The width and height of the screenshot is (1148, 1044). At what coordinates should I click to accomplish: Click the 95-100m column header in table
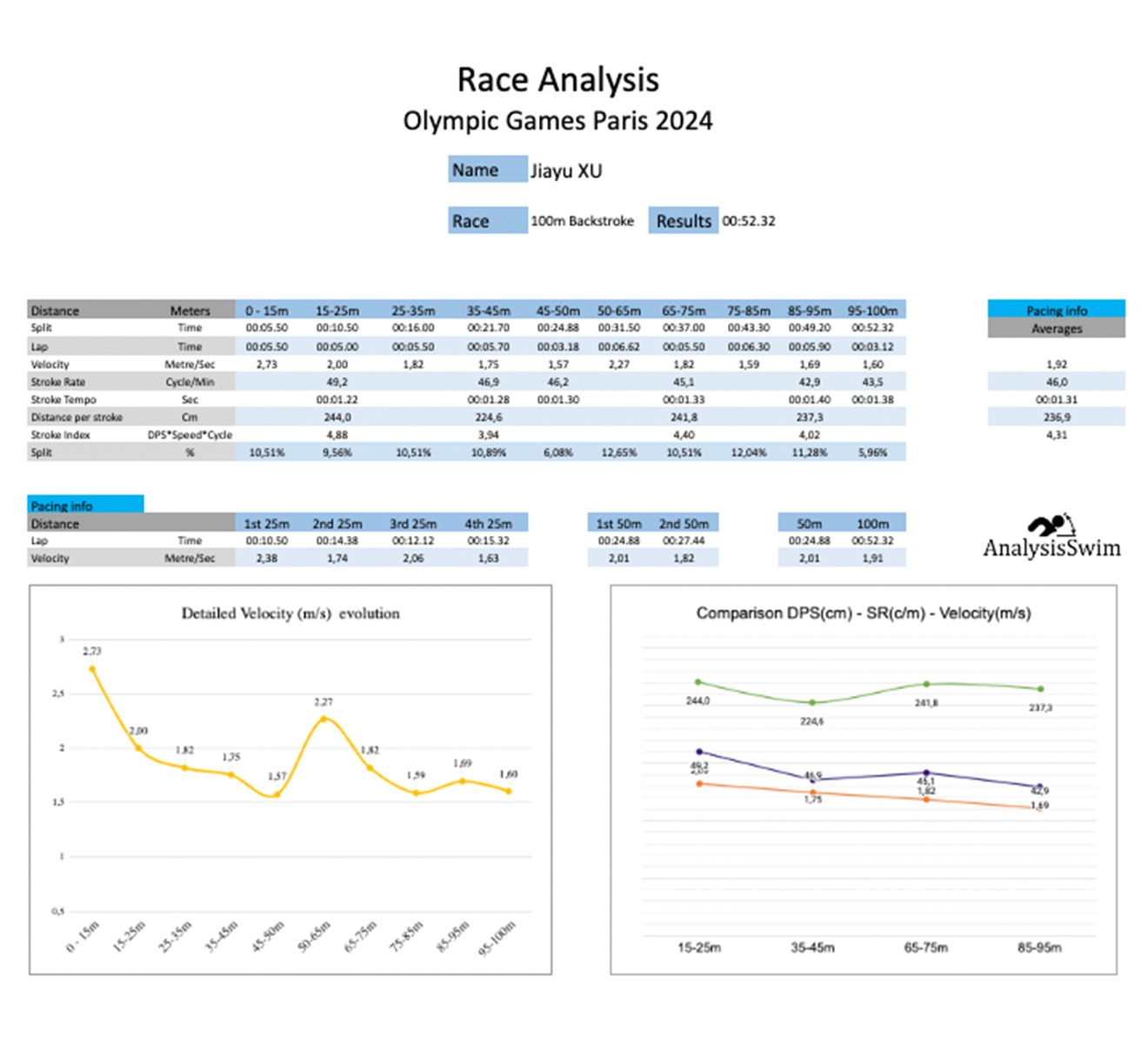click(872, 311)
